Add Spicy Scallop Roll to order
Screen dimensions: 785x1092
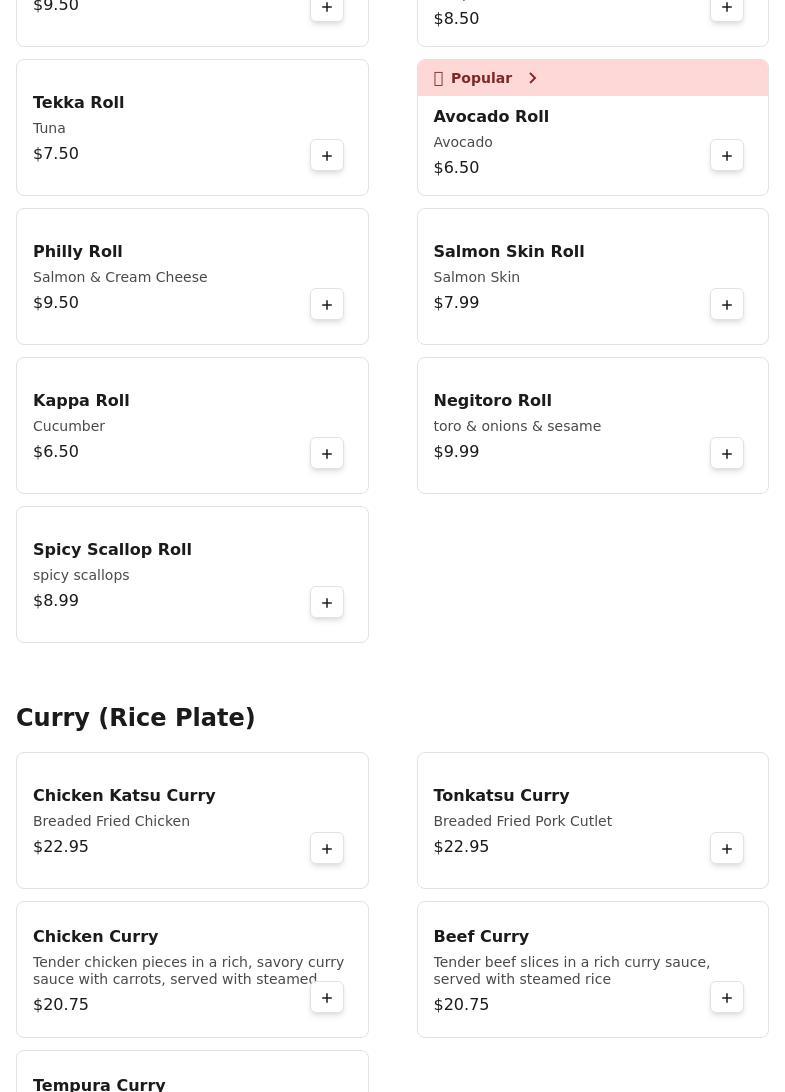click(x=327, y=603)
